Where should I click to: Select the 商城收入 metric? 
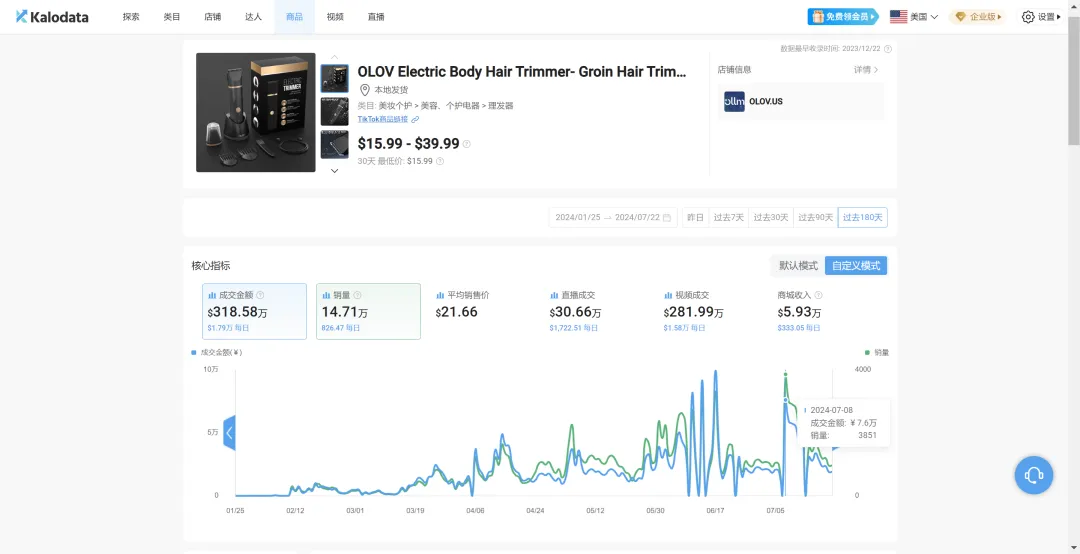[x=823, y=311]
